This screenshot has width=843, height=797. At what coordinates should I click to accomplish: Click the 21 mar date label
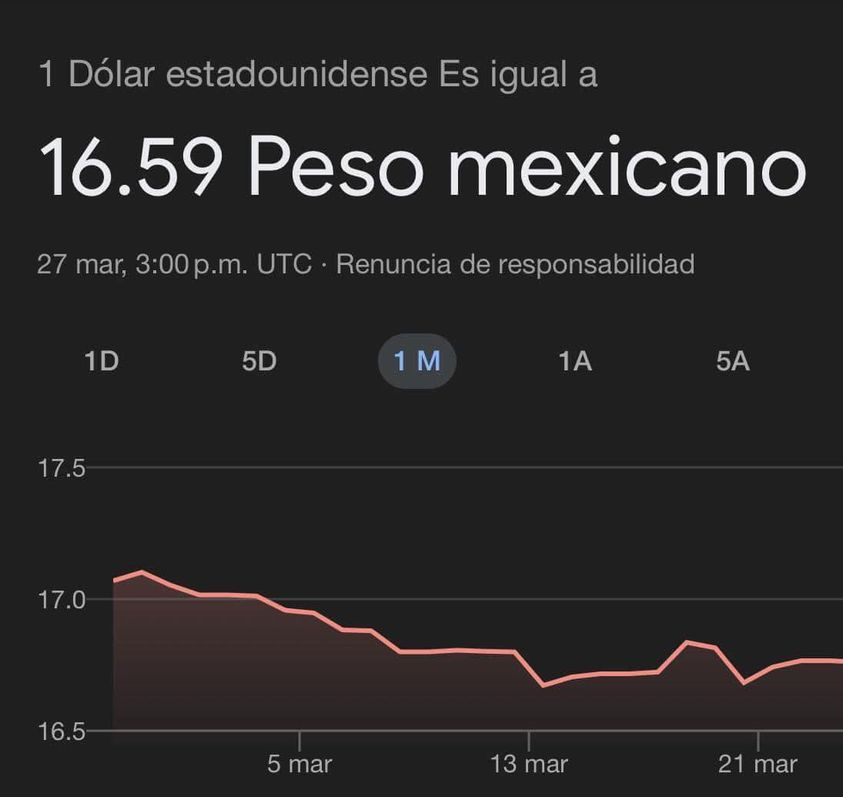tap(758, 765)
